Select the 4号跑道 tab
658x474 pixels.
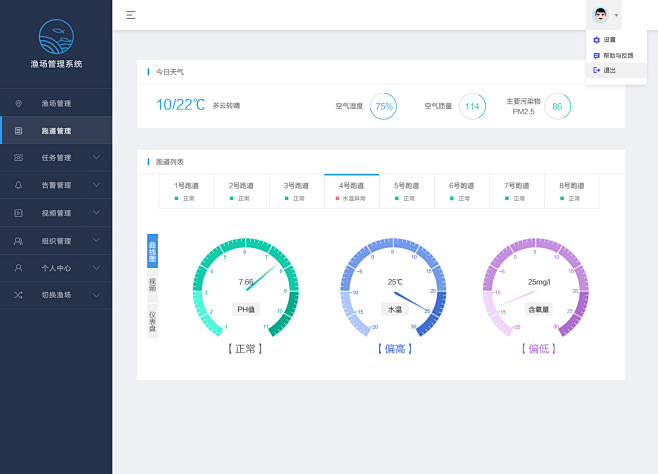[351, 190]
